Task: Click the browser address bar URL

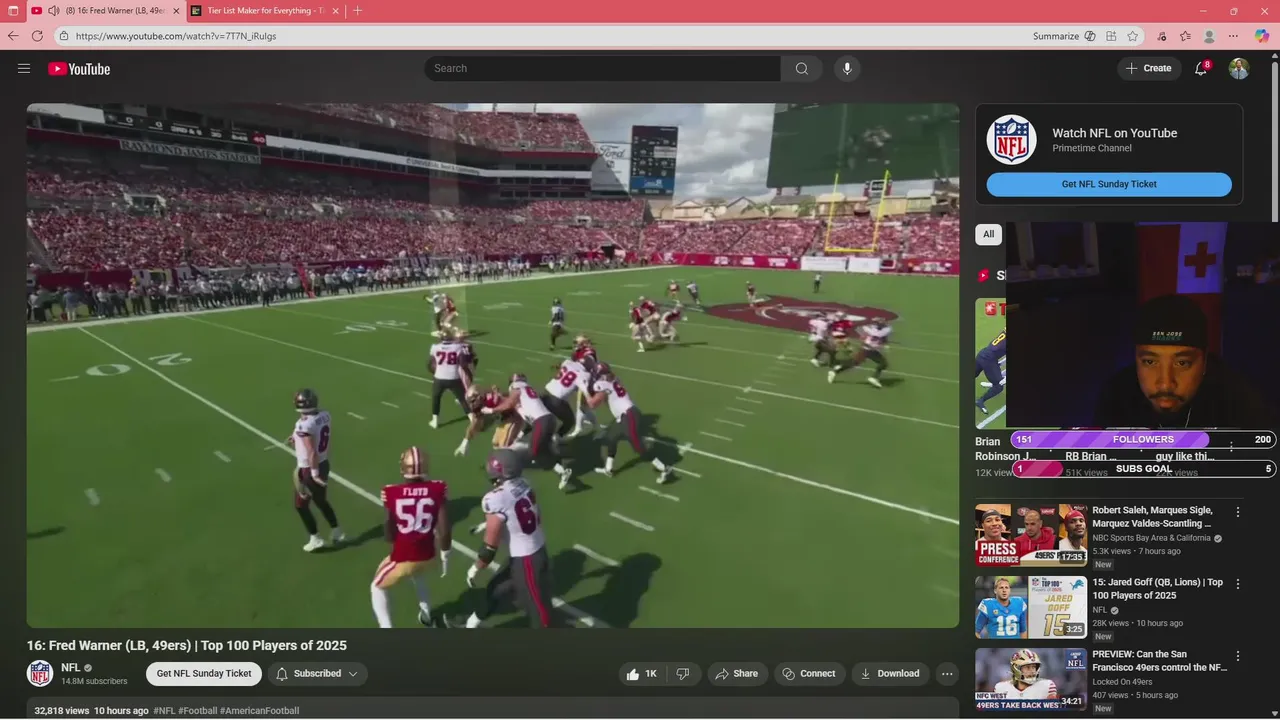Action: pos(176,36)
